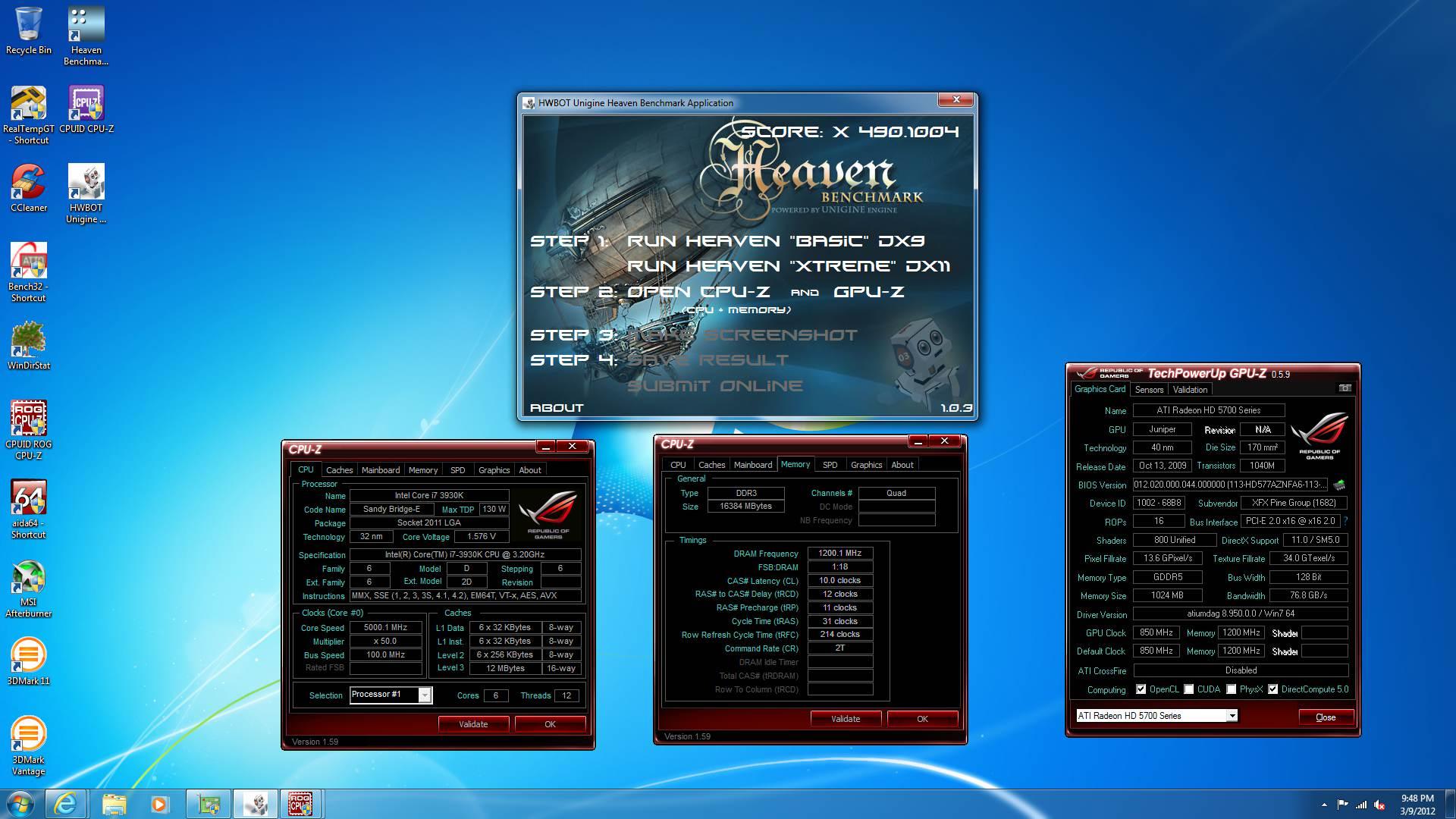Image resolution: width=1456 pixels, height=819 pixels.
Task: Expand the ATI Radeon HD 5700 Series dropdown
Action: click(x=1232, y=716)
